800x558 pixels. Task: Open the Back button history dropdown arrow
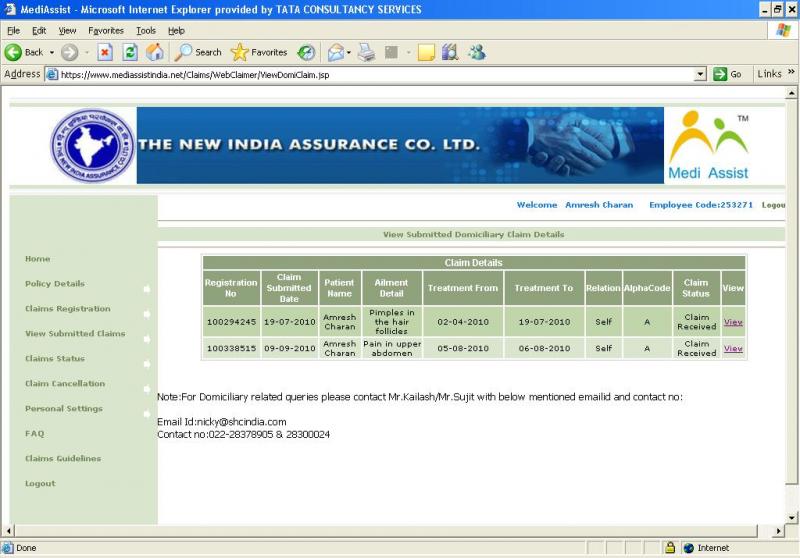coord(52,52)
